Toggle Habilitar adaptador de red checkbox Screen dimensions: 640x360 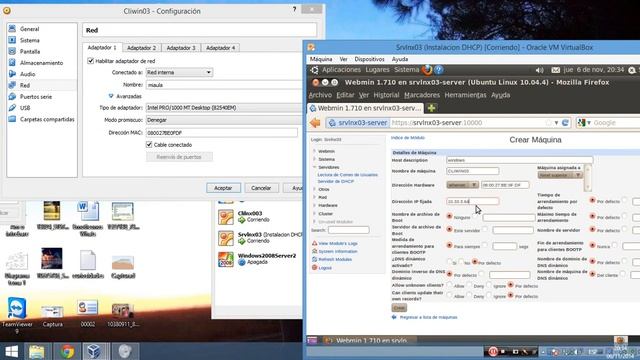(91, 61)
